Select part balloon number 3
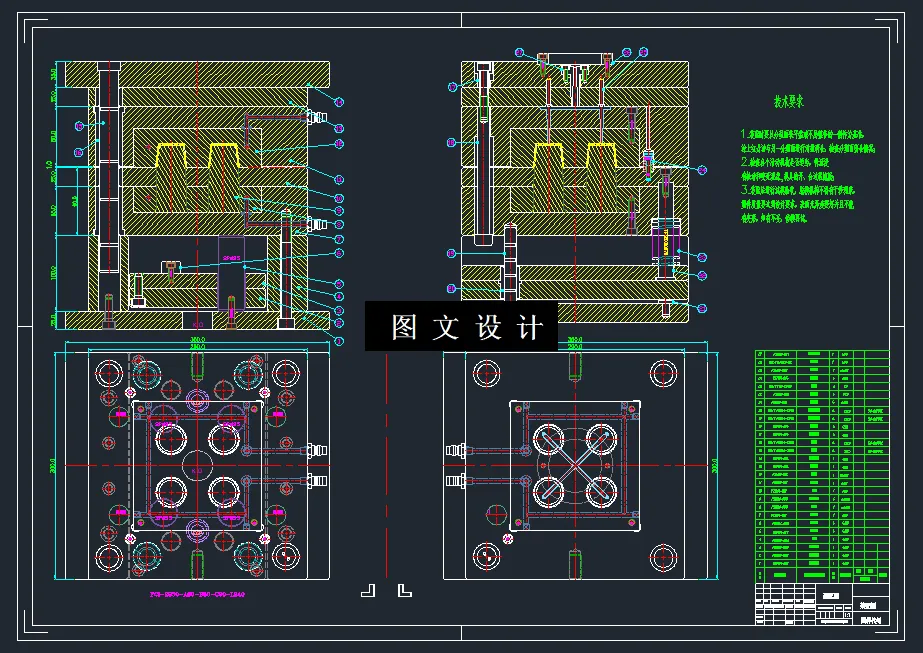923x653 pixels. point(339,311)
